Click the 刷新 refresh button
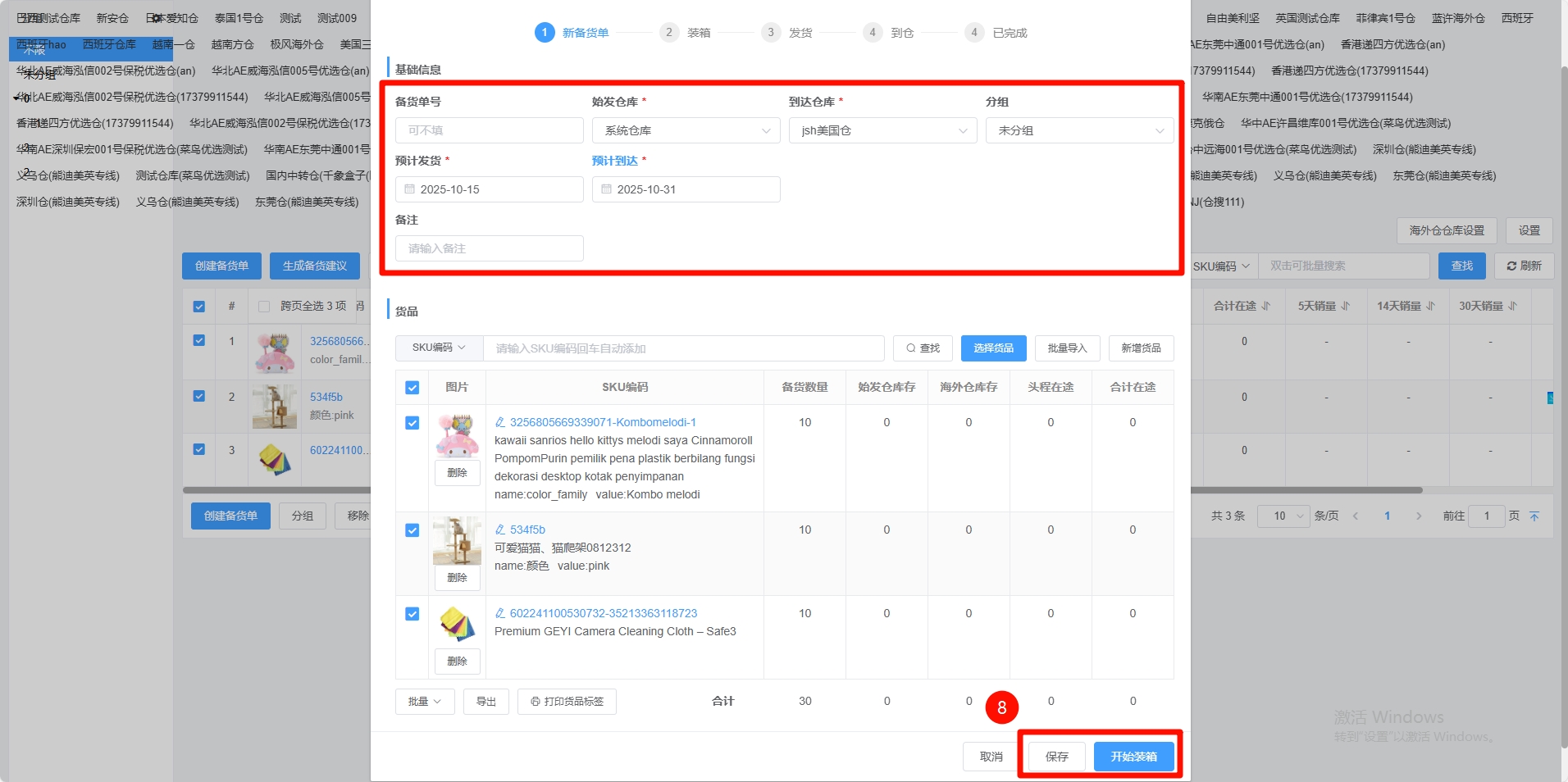 click(x=1524, y=266)
